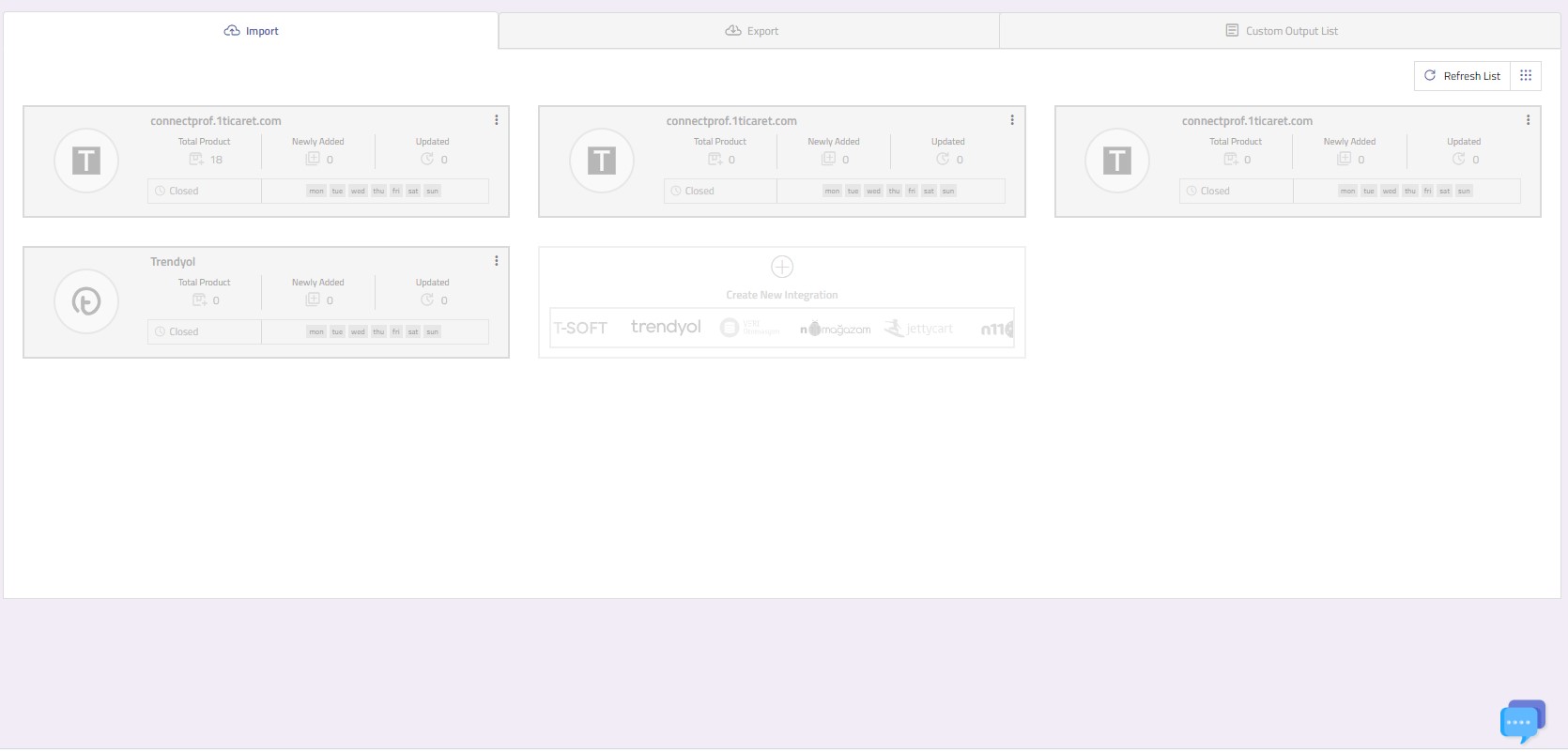Pick the jettycart integration logo
This screenshot has width=1568, height=753.
(x=918, y=328)
